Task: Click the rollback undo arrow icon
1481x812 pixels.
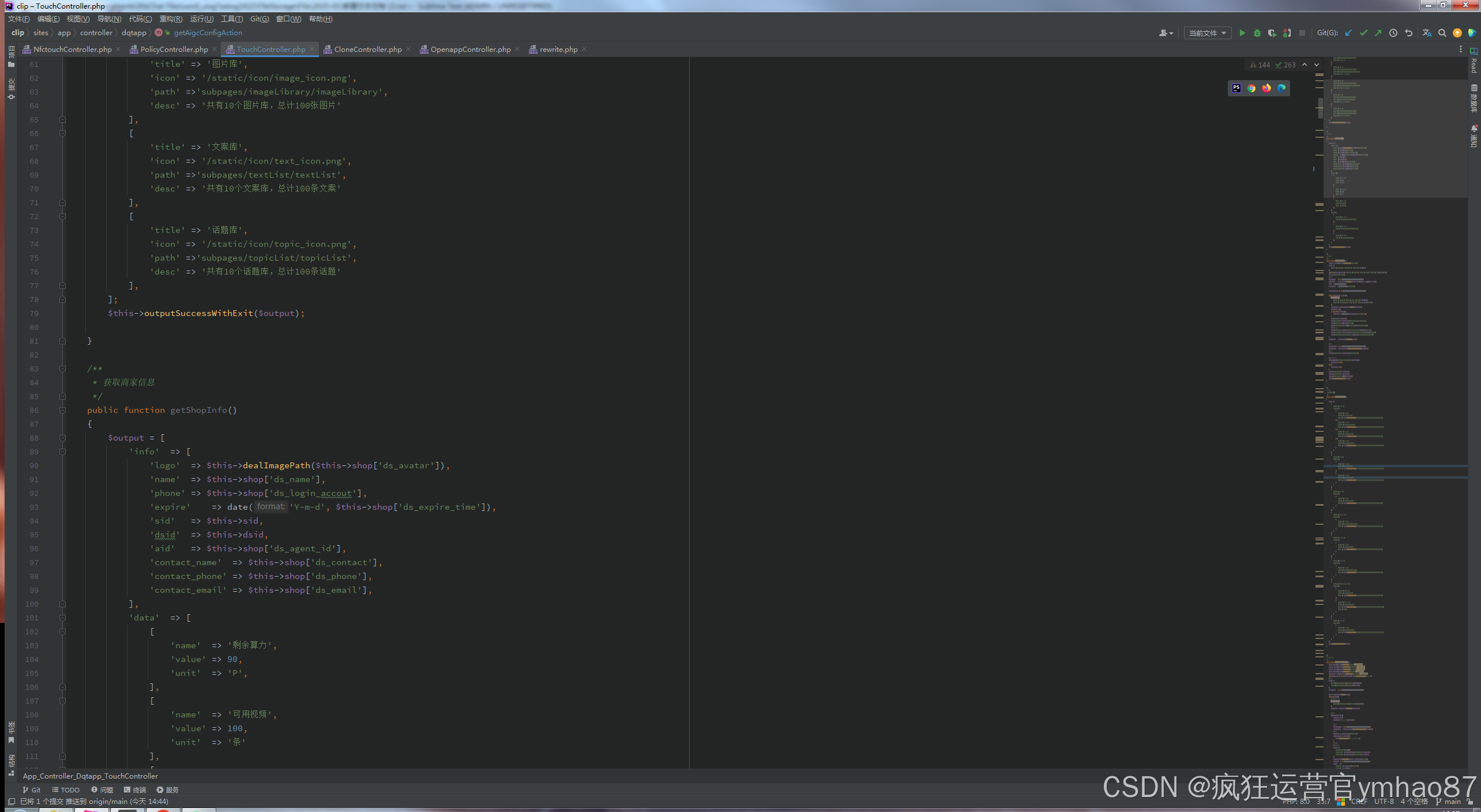Action: (x=1409, y=33)
